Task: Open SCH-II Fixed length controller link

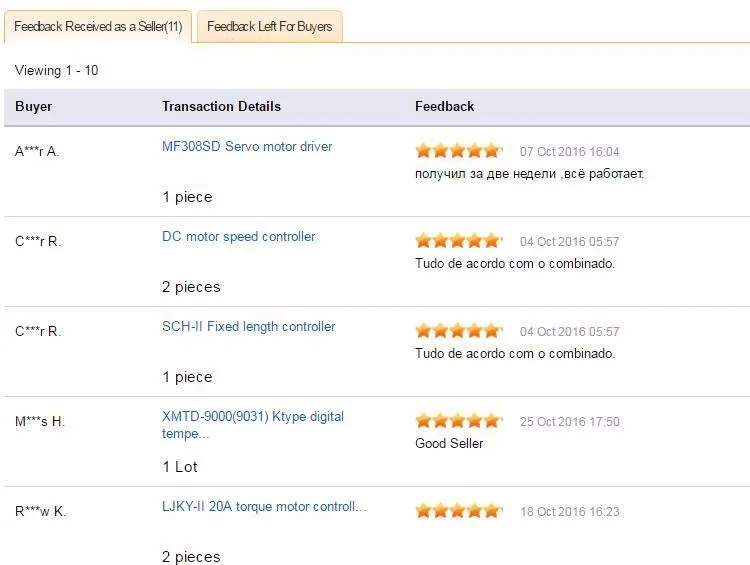Action: 248,326
